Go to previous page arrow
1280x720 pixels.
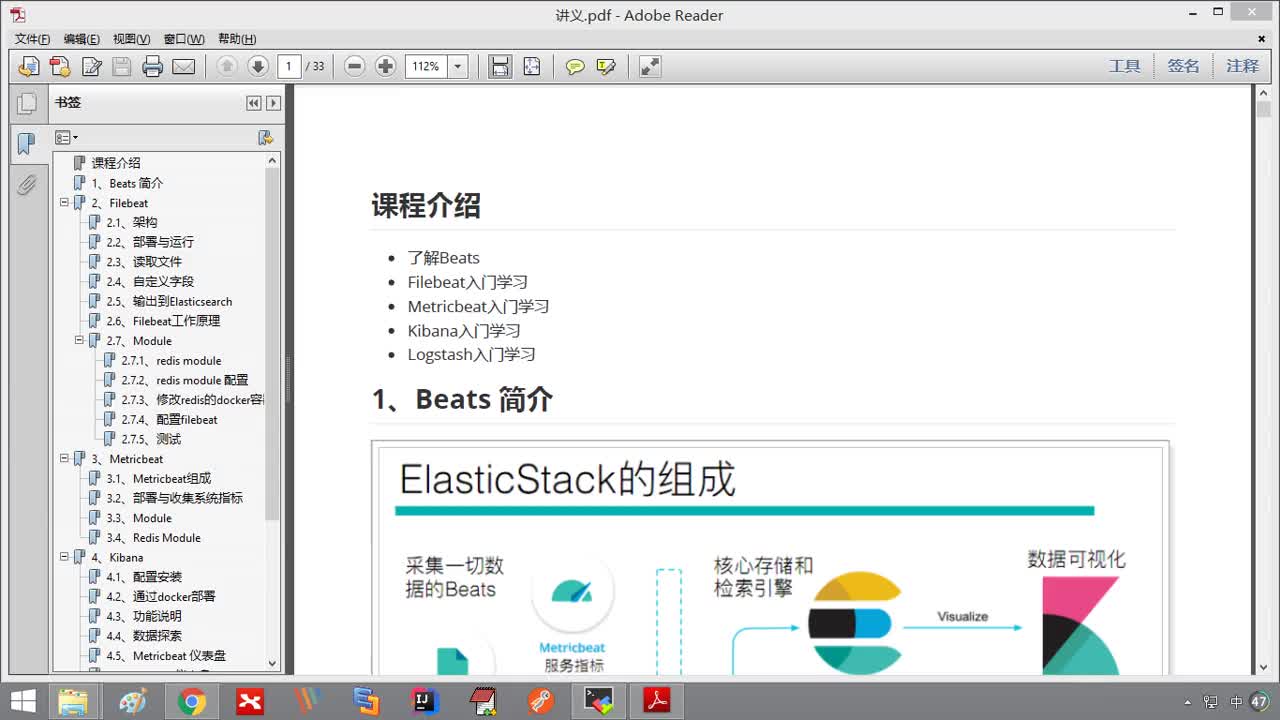[227, 67]
